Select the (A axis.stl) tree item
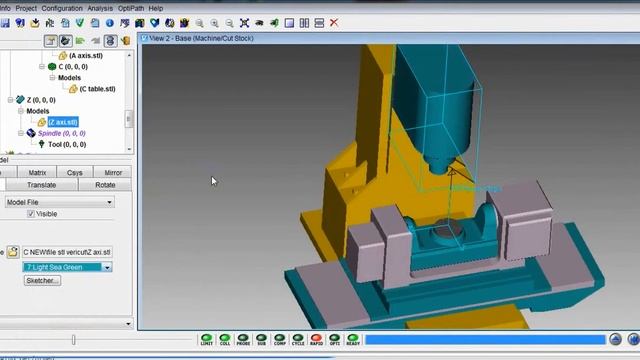This screenshot has height=360, width=640. point(86,56)
